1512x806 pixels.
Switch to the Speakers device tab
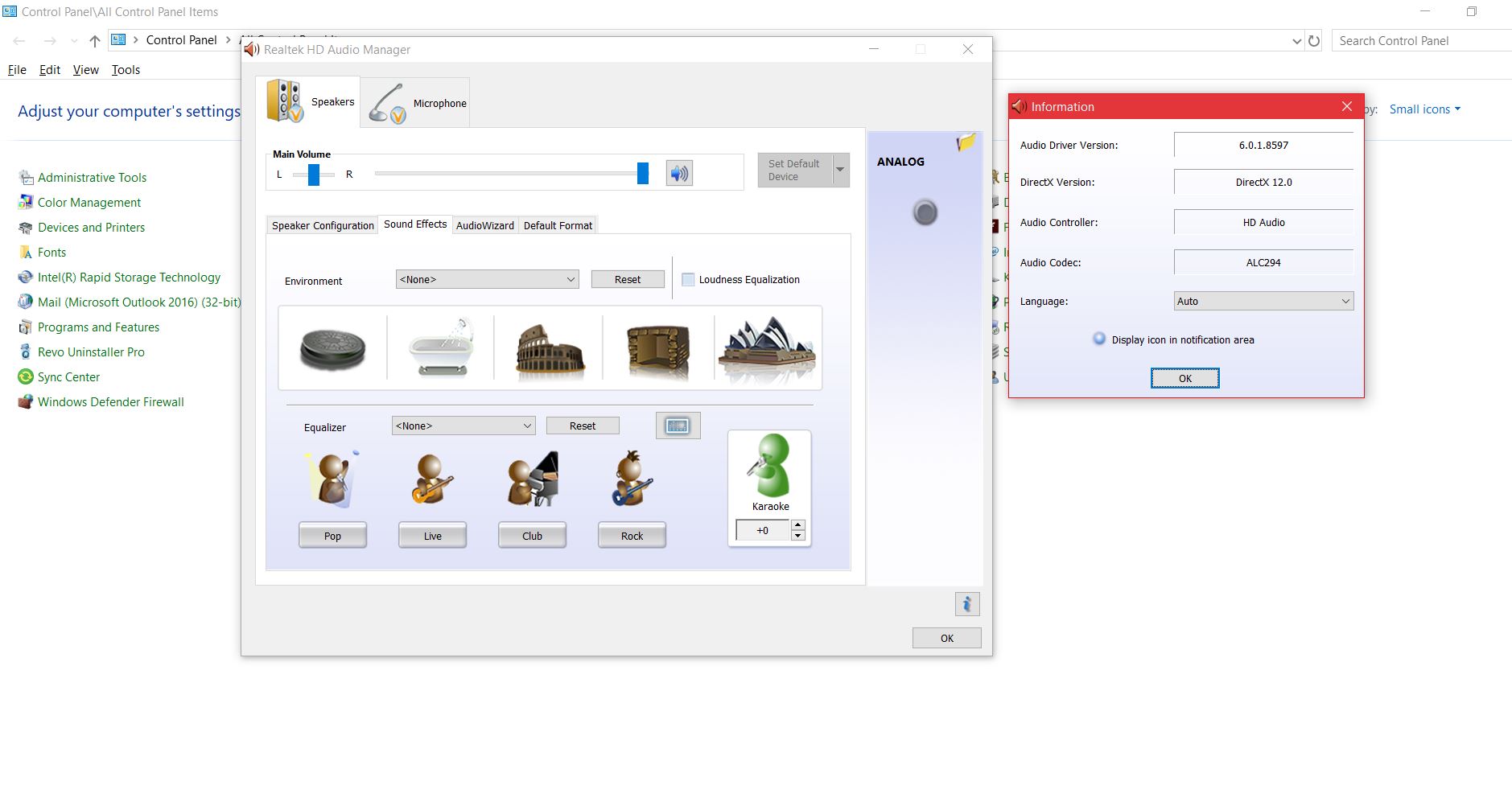pyautogui.click(x=309, y=101)
